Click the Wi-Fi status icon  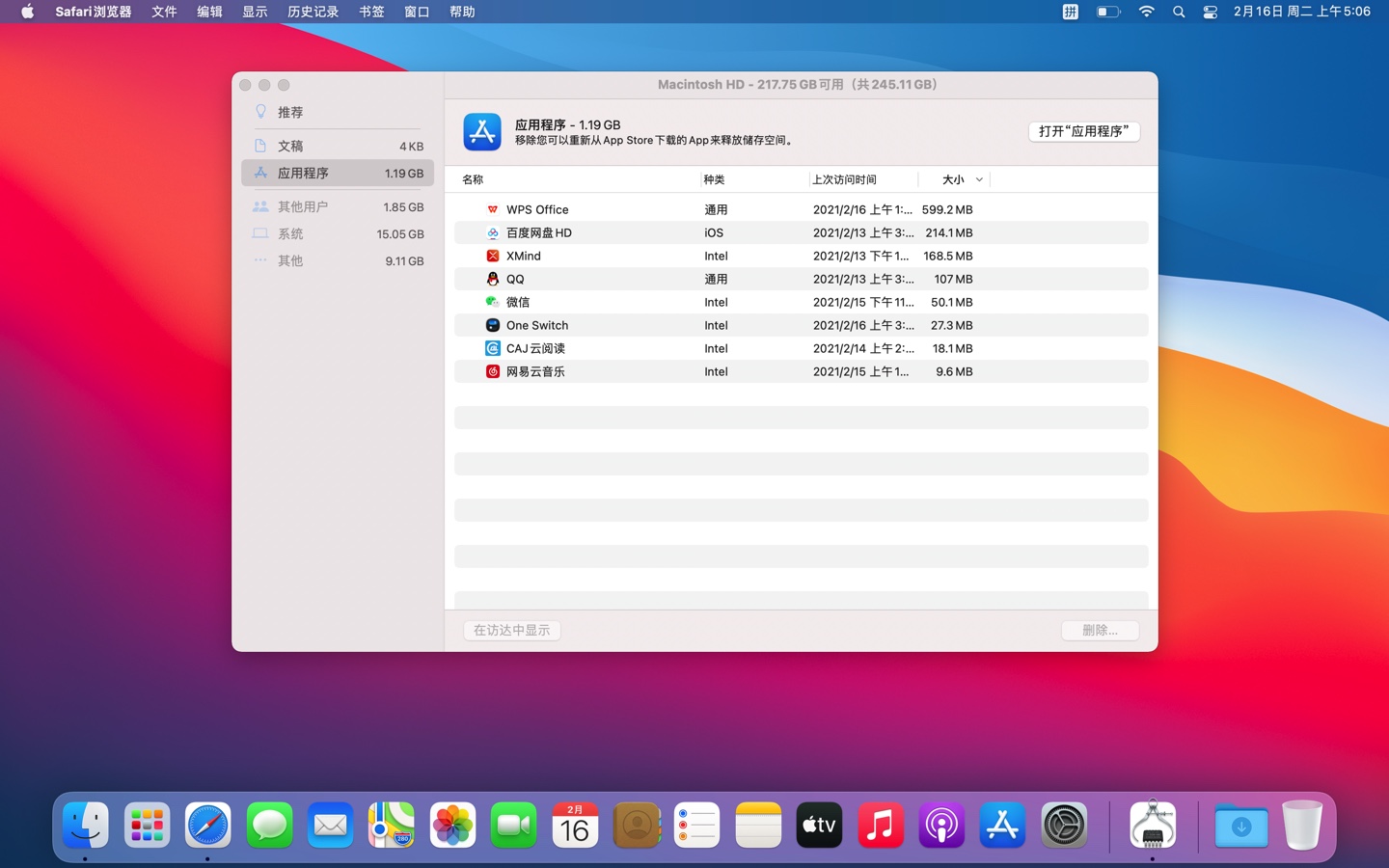click(x=1146, y=12)
